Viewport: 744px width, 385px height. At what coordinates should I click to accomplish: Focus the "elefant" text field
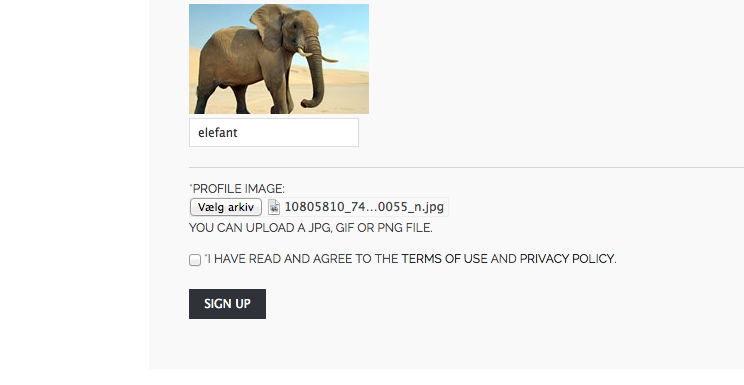(x=274, y=132)
